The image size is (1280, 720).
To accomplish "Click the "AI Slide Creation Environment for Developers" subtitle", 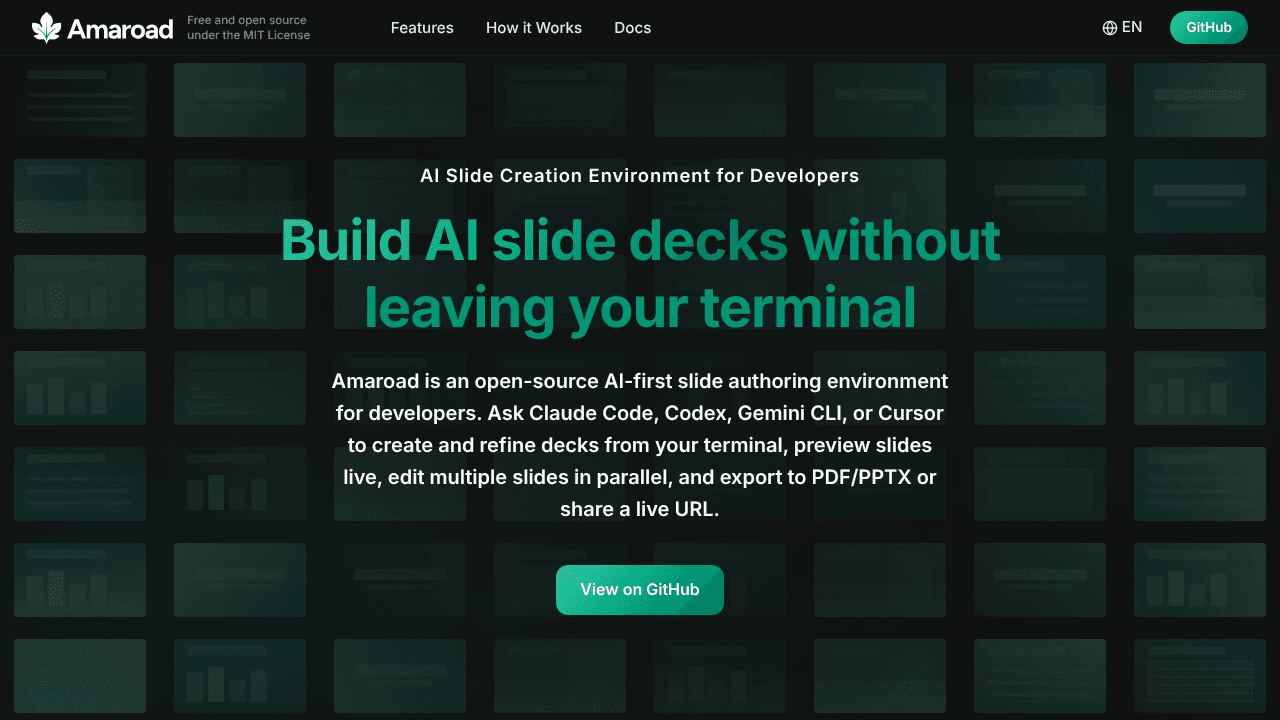I will pyautogui.click(x=640, y=176).
